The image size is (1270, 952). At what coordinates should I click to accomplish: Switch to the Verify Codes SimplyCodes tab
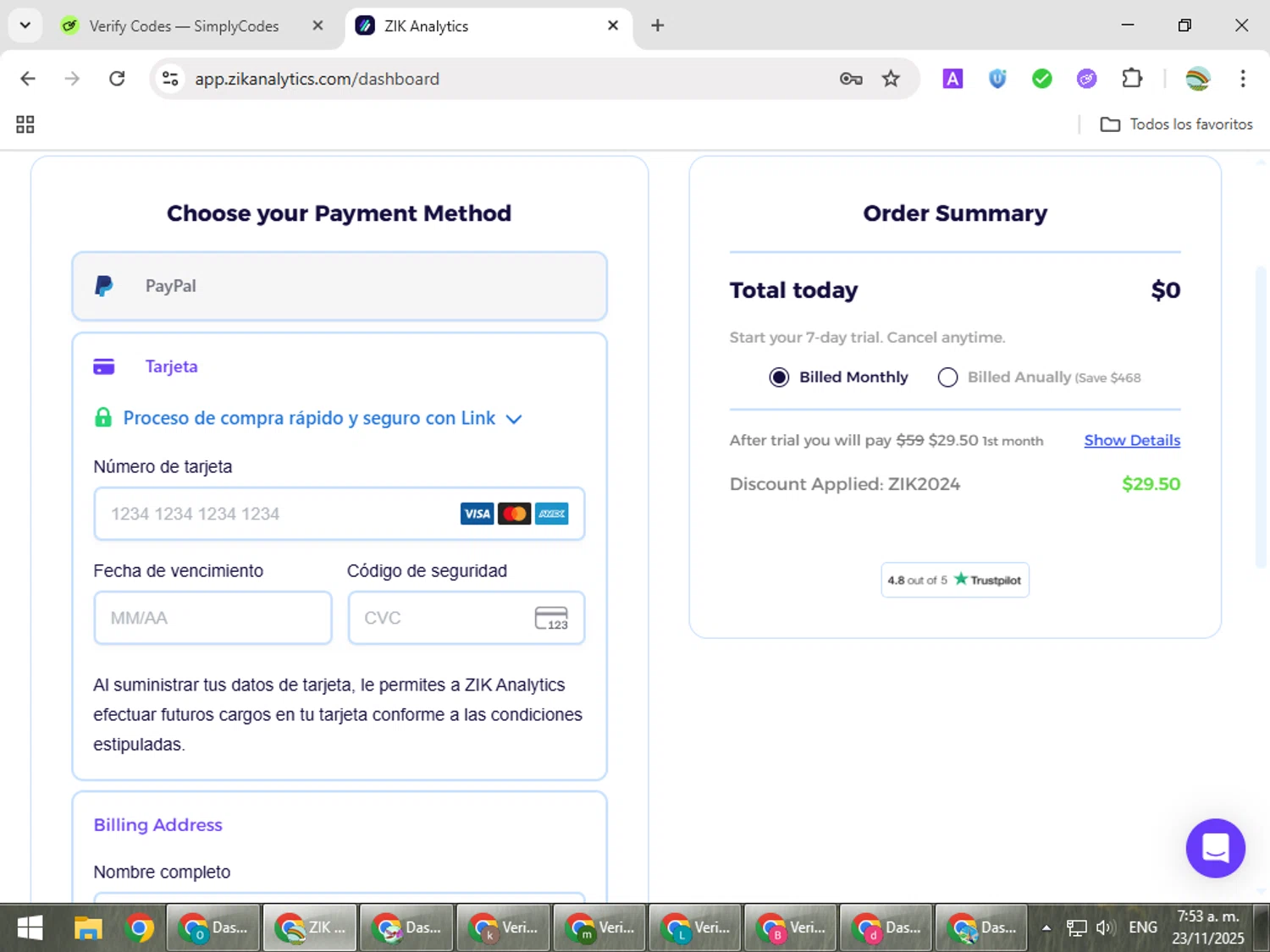tap(183, 26)
